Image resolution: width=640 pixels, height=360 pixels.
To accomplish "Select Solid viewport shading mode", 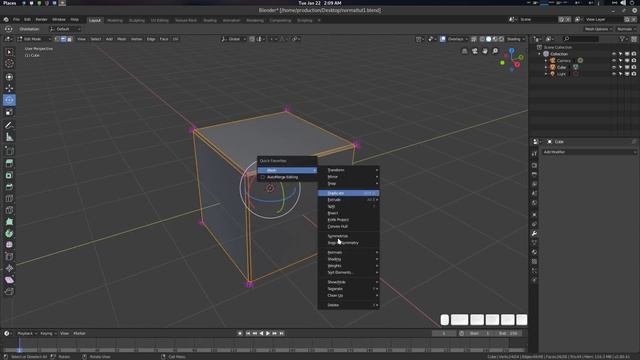I will (x=489, y=39).
